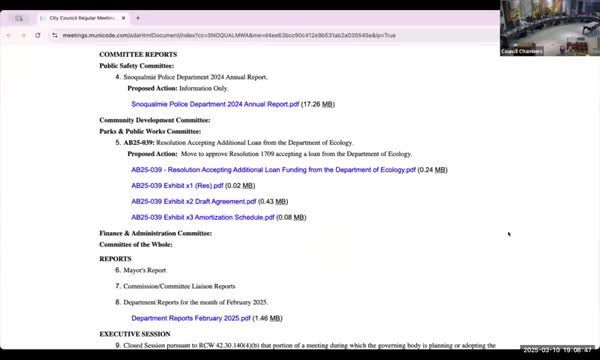Viewport: 600px width, 360px height.
Task: Go back using the browser back arrow
Action: click(9, 35)
